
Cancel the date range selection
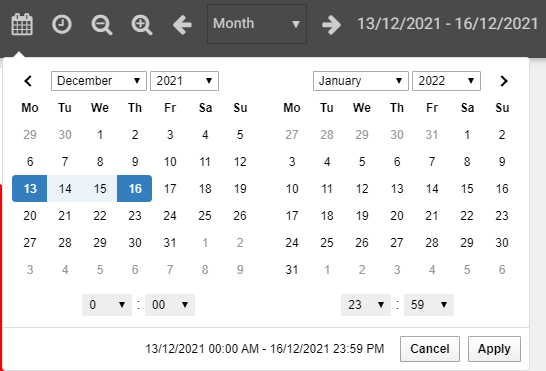tap(430, 349)
